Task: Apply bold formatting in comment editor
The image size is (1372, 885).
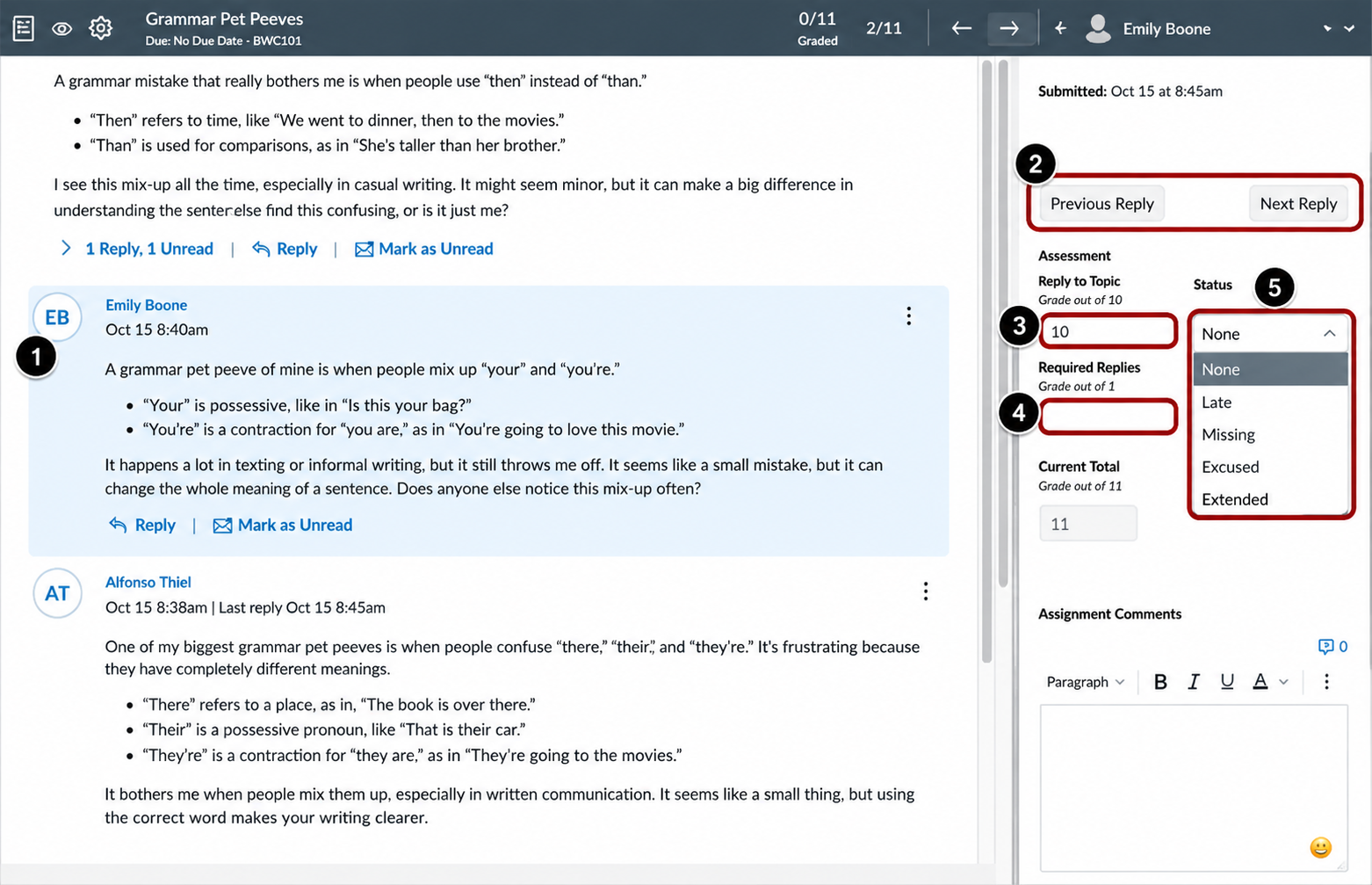Action: pyautogui.click(x=1160, y=681)
